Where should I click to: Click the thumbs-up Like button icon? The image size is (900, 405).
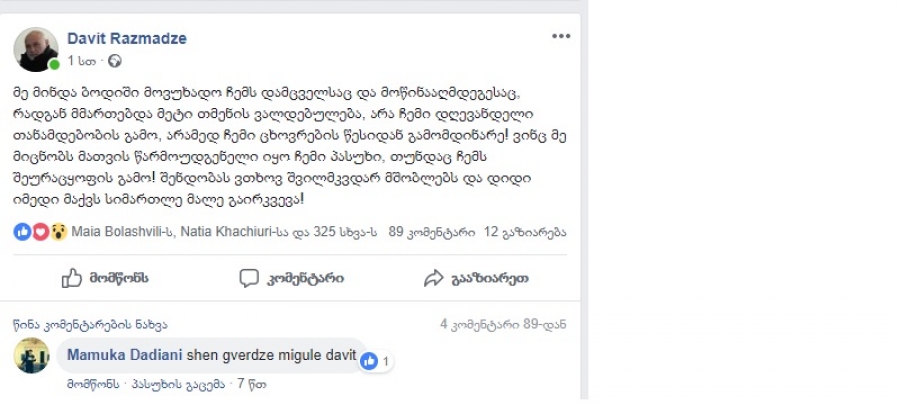[72, 278]
